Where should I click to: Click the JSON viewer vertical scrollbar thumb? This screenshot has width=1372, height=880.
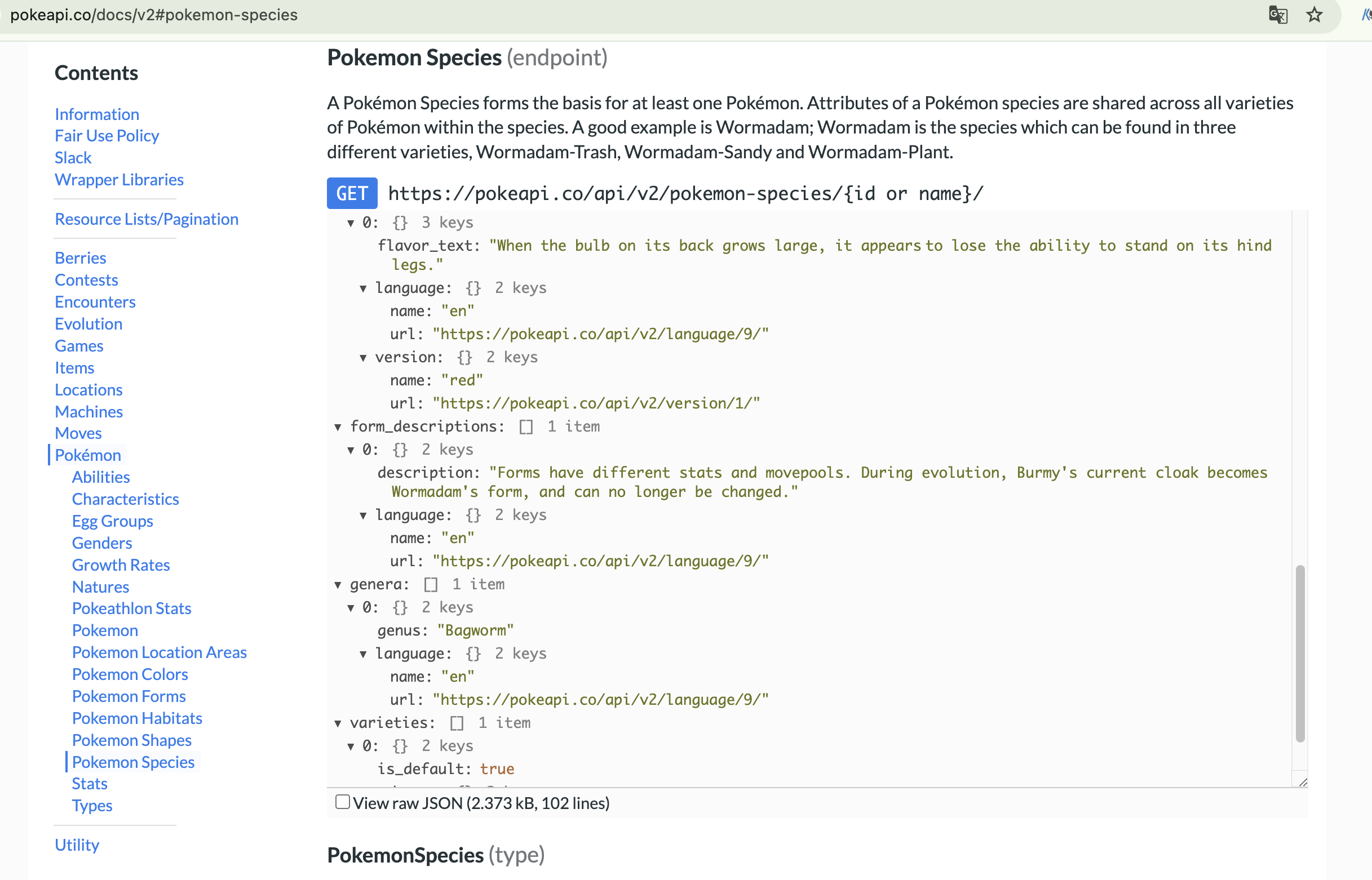point(1299,653)
